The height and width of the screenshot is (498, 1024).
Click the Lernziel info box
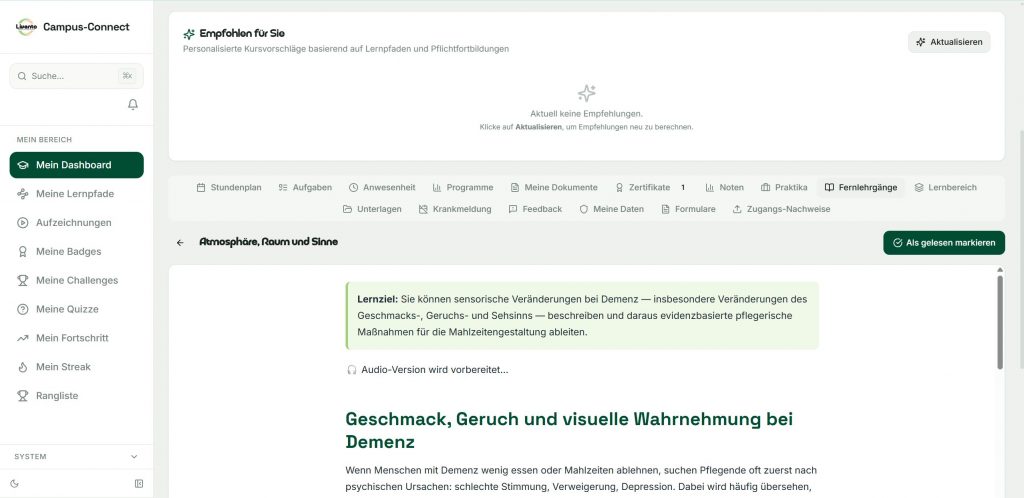coord(582,316)
